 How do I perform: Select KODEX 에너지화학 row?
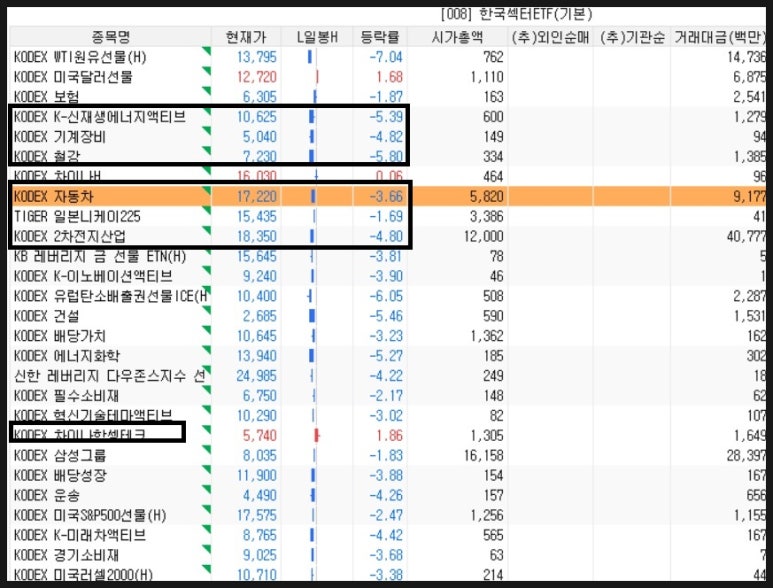pos(387,356)
